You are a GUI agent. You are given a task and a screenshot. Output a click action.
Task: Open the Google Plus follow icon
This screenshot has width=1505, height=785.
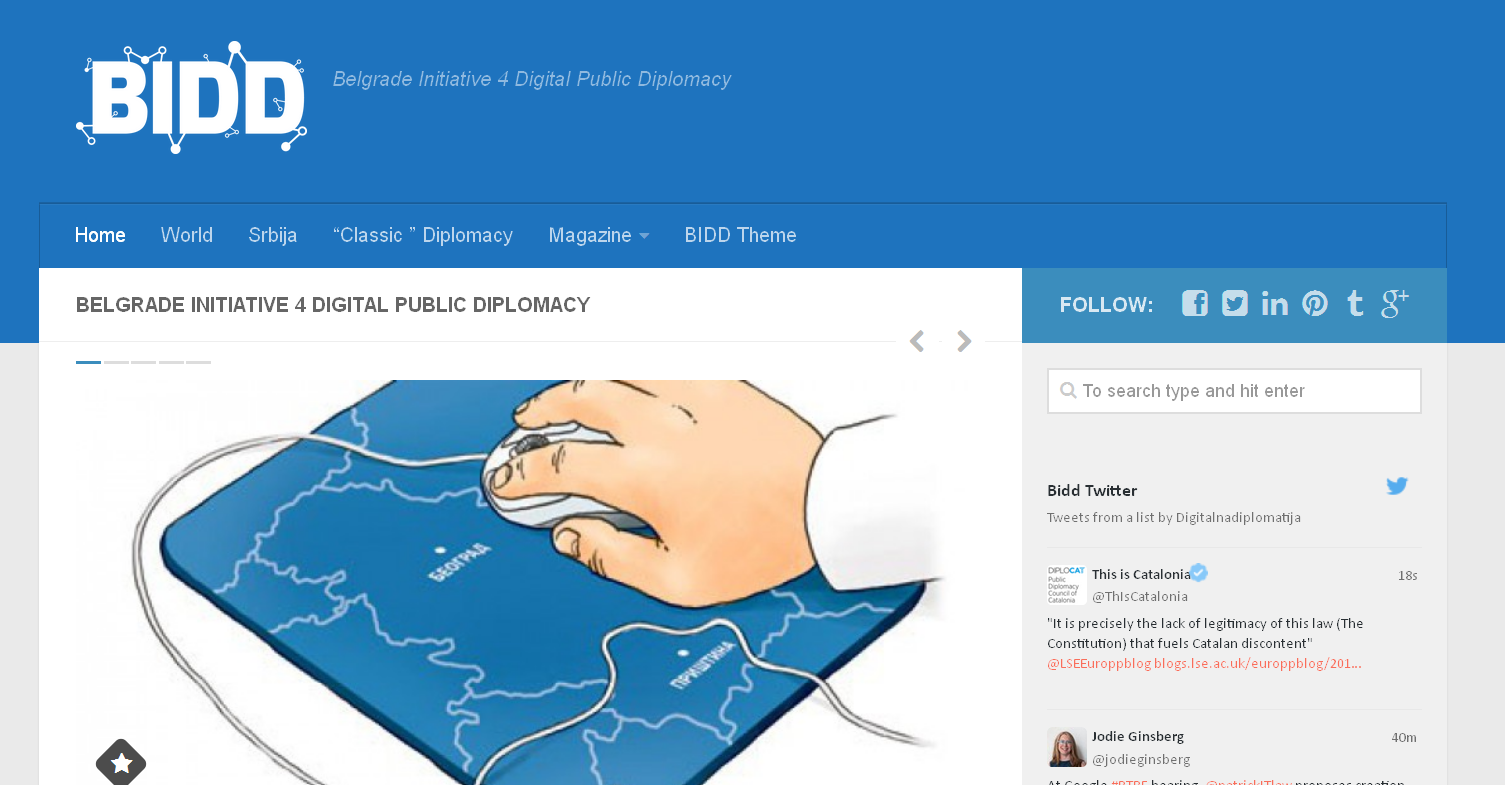[1395, 303]
